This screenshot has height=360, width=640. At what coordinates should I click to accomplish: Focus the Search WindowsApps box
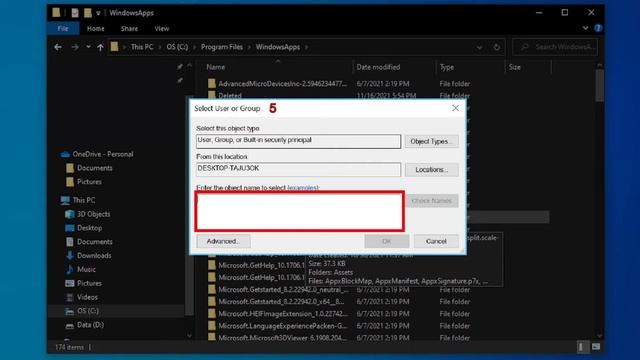556,47
